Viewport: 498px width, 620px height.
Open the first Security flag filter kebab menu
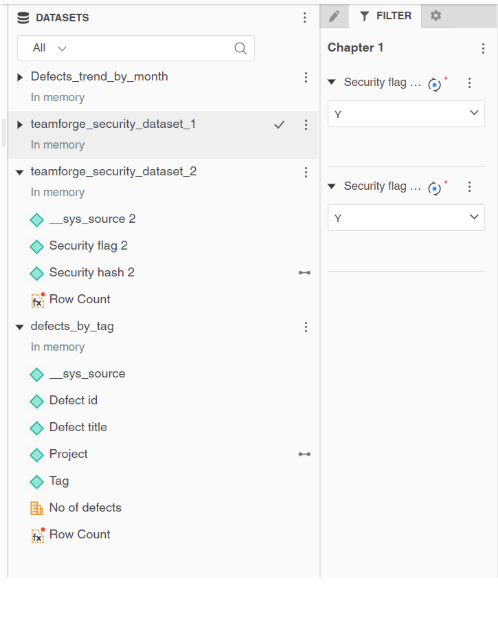pos(470,83)
